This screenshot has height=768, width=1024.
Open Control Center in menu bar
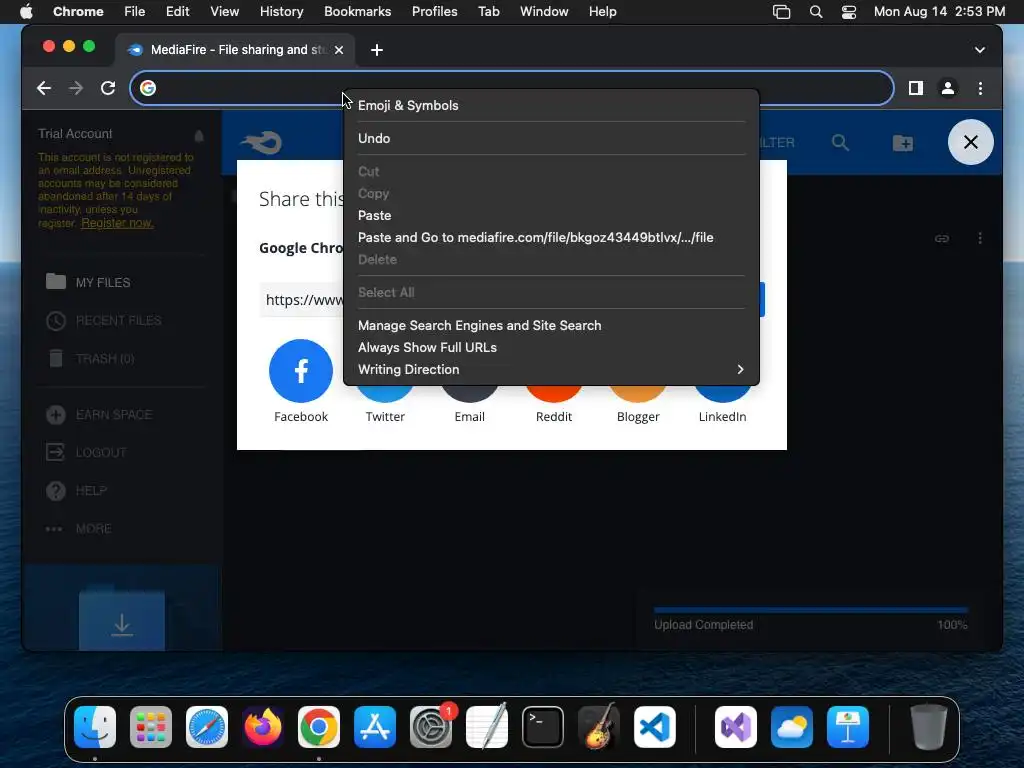click(x=848, y=12)
